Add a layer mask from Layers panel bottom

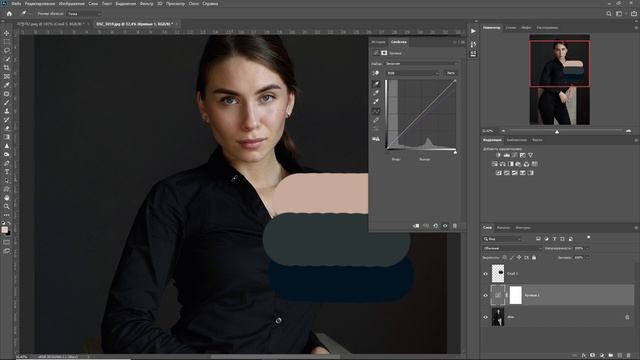[x=593, y=356]
